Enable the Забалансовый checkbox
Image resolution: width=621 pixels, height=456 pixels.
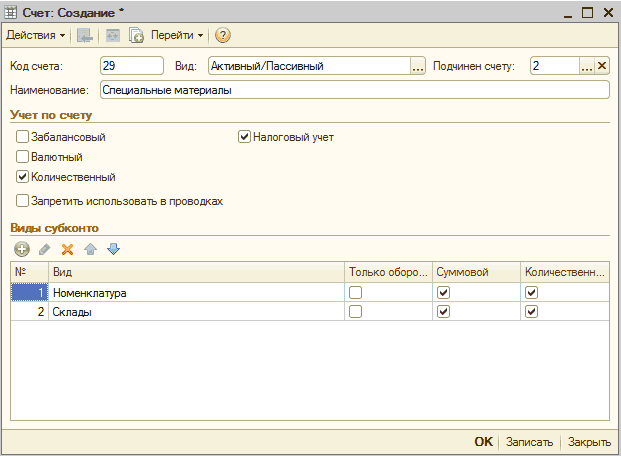(22, 137)
